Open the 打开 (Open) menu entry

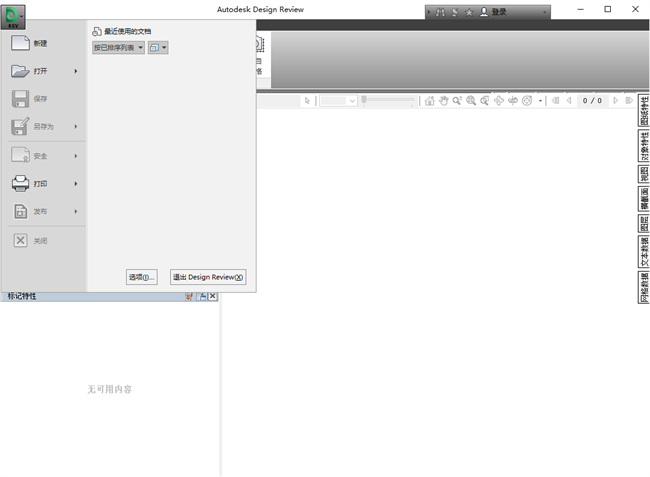(44, 71)
